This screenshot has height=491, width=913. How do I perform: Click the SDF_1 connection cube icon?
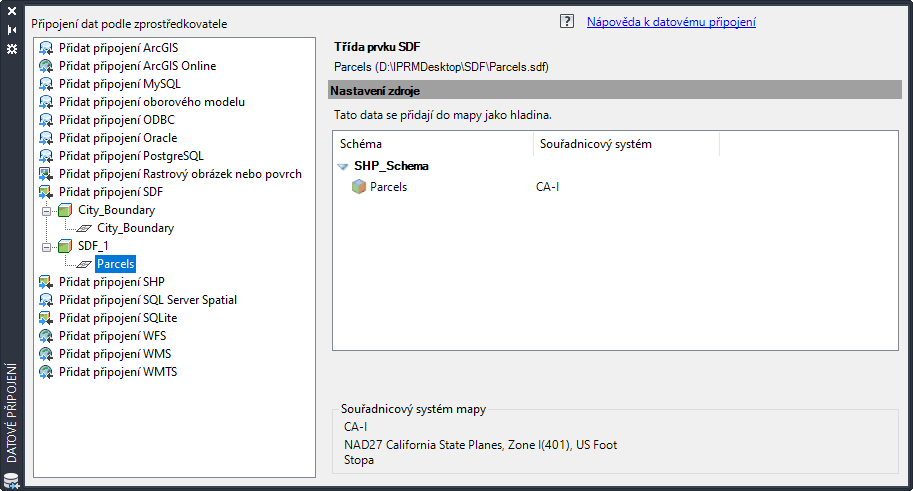click(65, 246)
